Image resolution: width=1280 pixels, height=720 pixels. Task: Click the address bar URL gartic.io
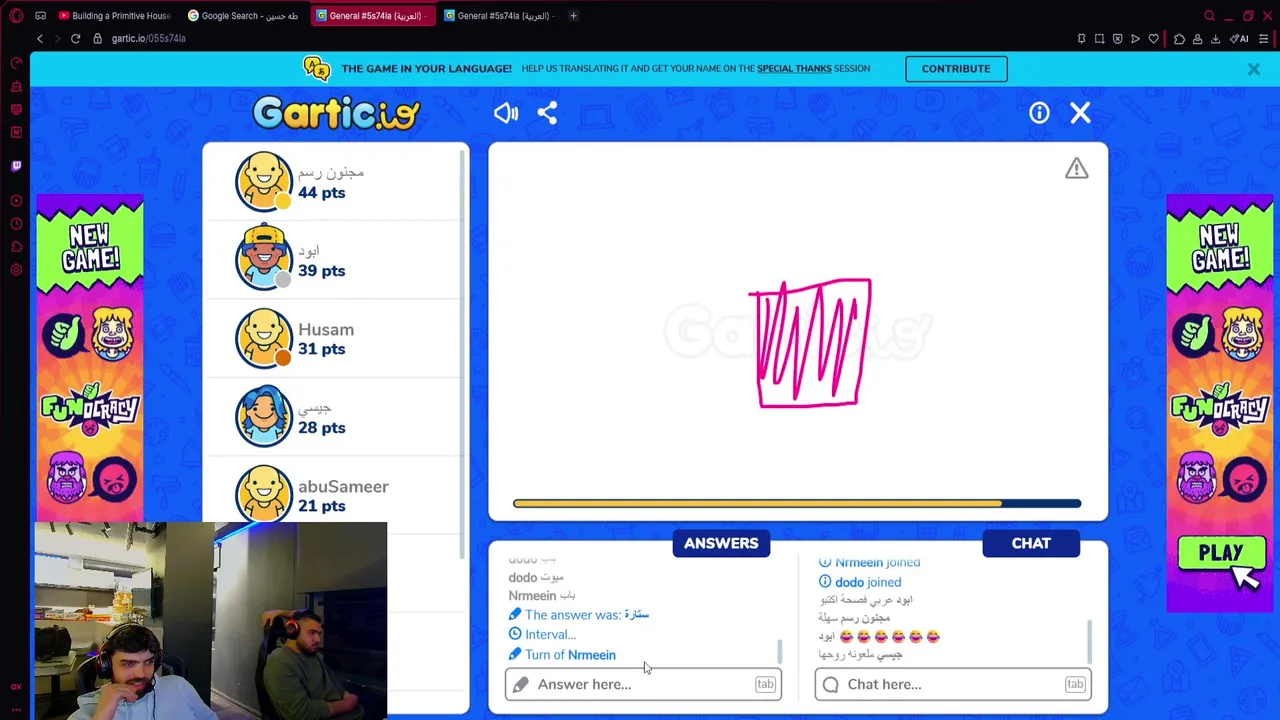148,38
